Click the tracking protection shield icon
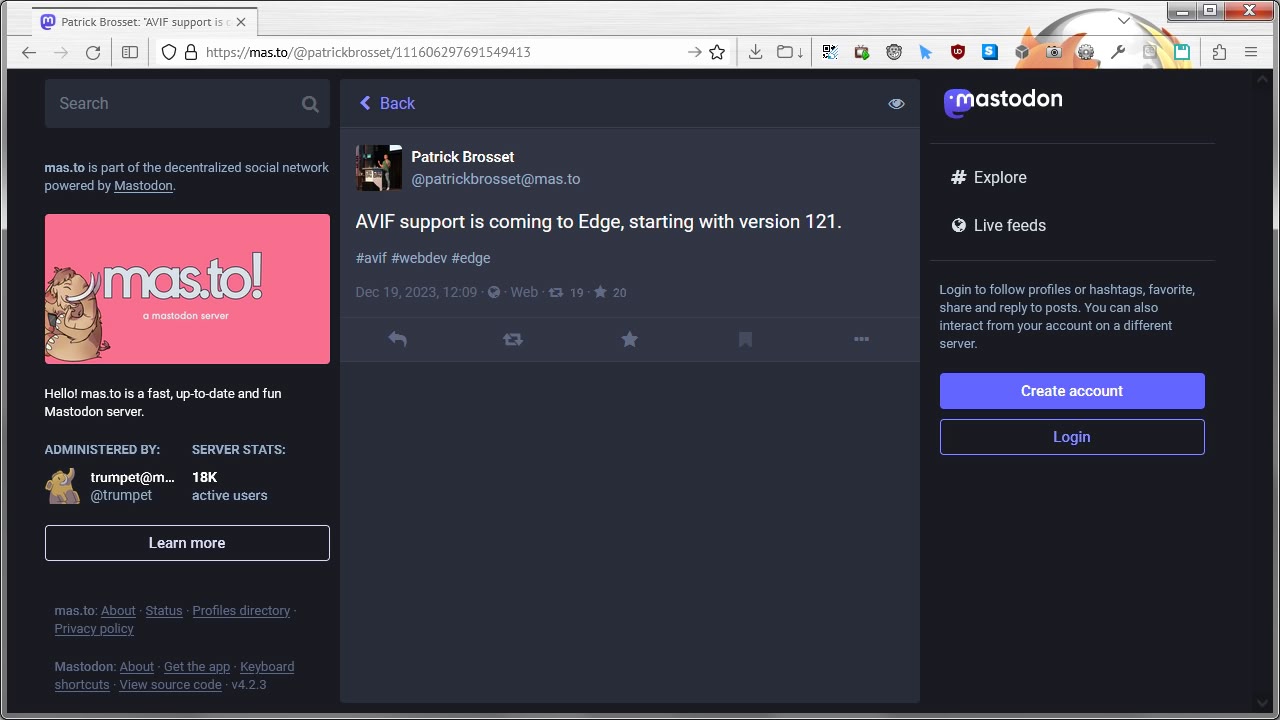1280x720 pixels. tap(169, 52)
